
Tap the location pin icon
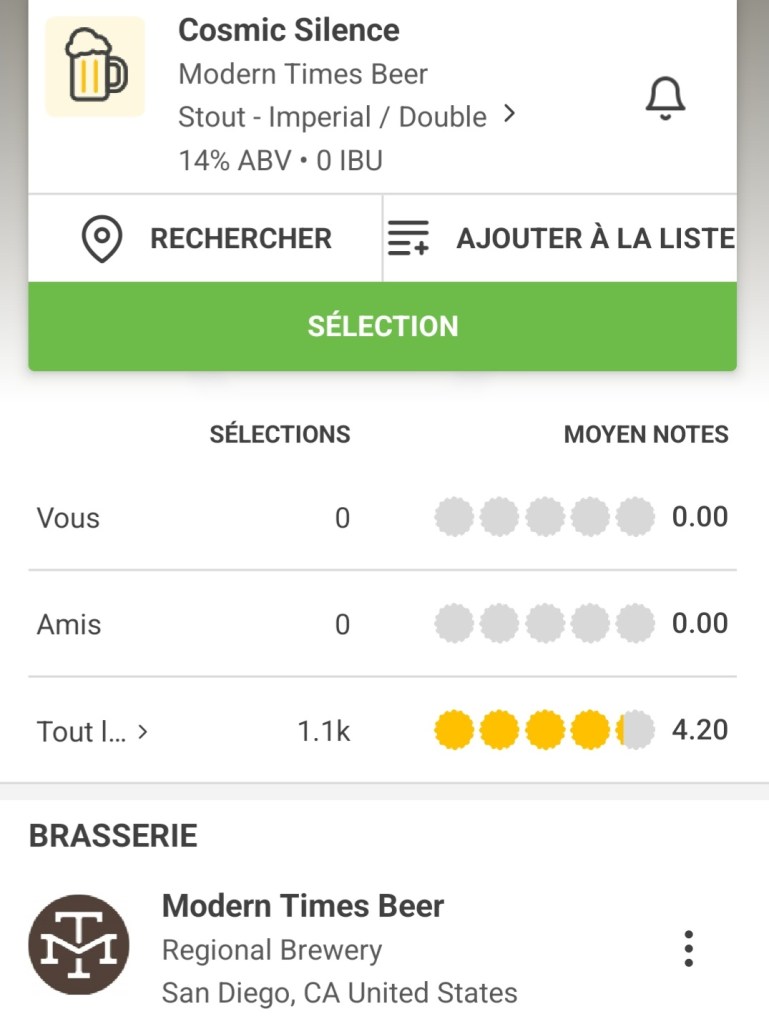click(x=101, y=239)
